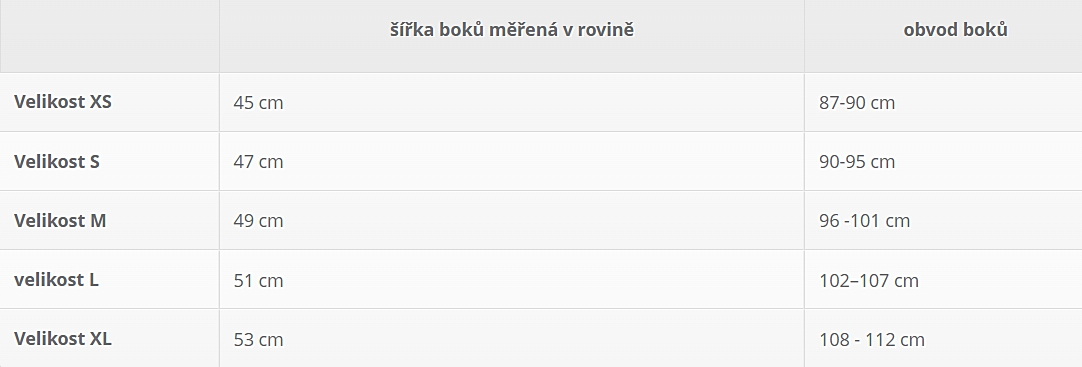Select the 'Velikost XL' row label
Viewport: 1082px width, 367px height.
63,339
